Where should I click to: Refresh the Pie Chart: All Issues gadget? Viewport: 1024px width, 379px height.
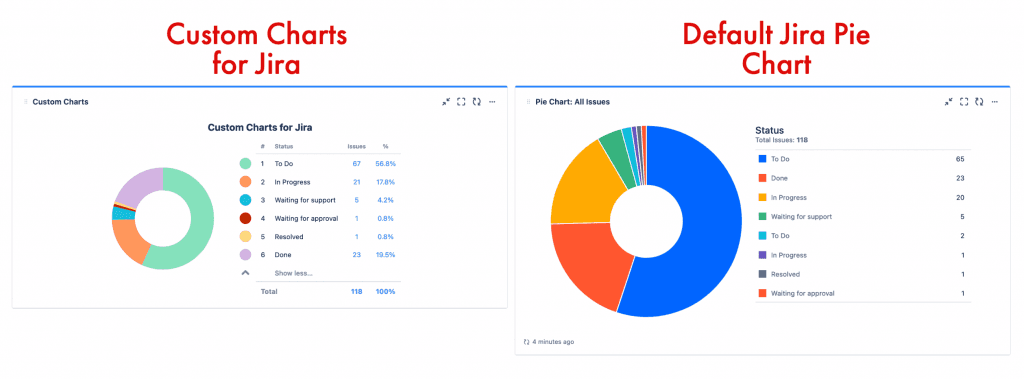[x=979, y=102]
